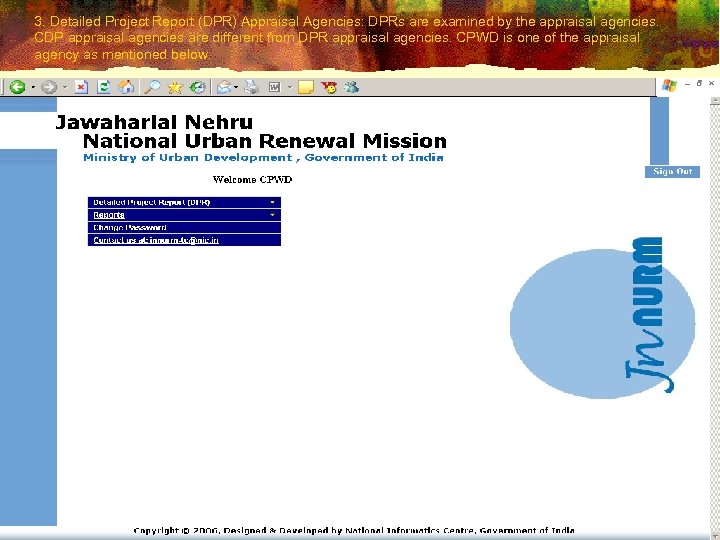
Task: Restore the browser window button
Action: 699,83
